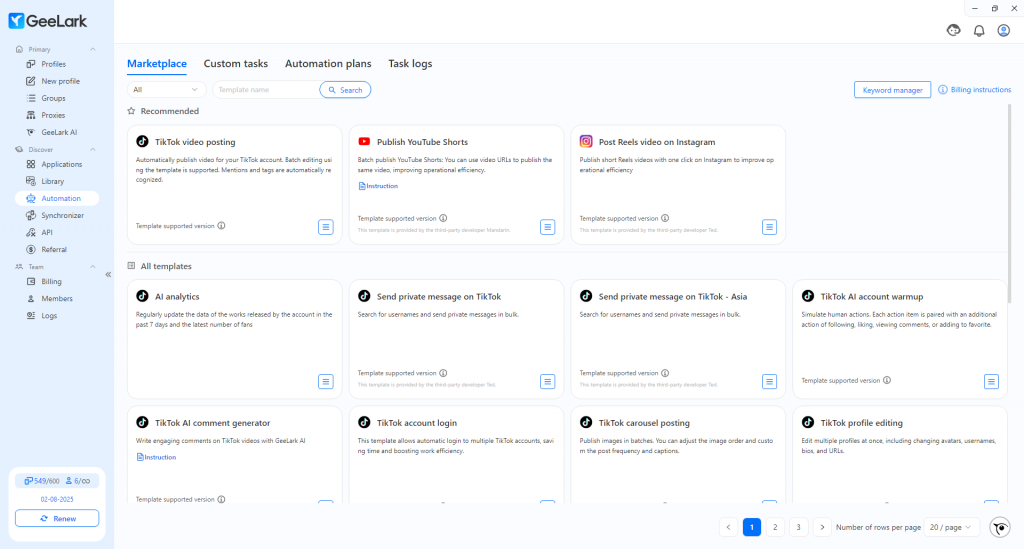Image resolution: width=1024 pixels, height=549 pixels.
Task: Open details icon for Post Reels video on Instagram
Action: click(x=769, y=227)
